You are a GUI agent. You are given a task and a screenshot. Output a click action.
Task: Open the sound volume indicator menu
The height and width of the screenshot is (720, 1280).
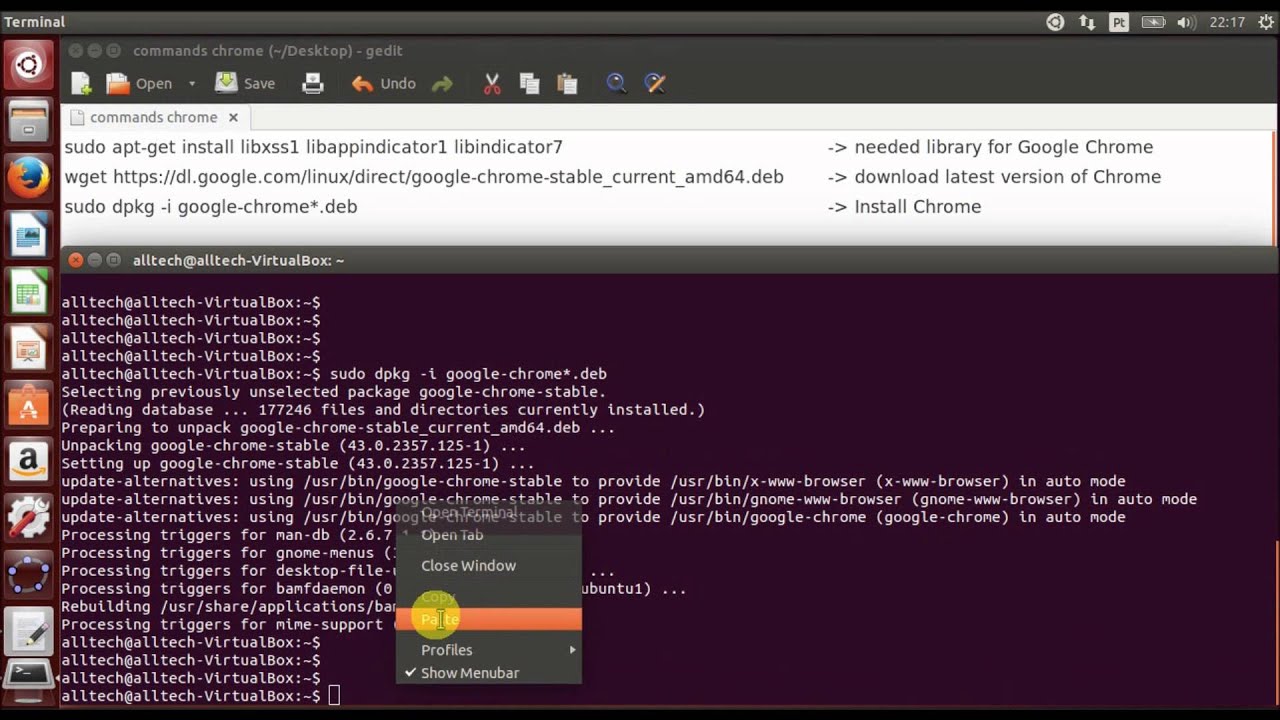pos(1187,22)
